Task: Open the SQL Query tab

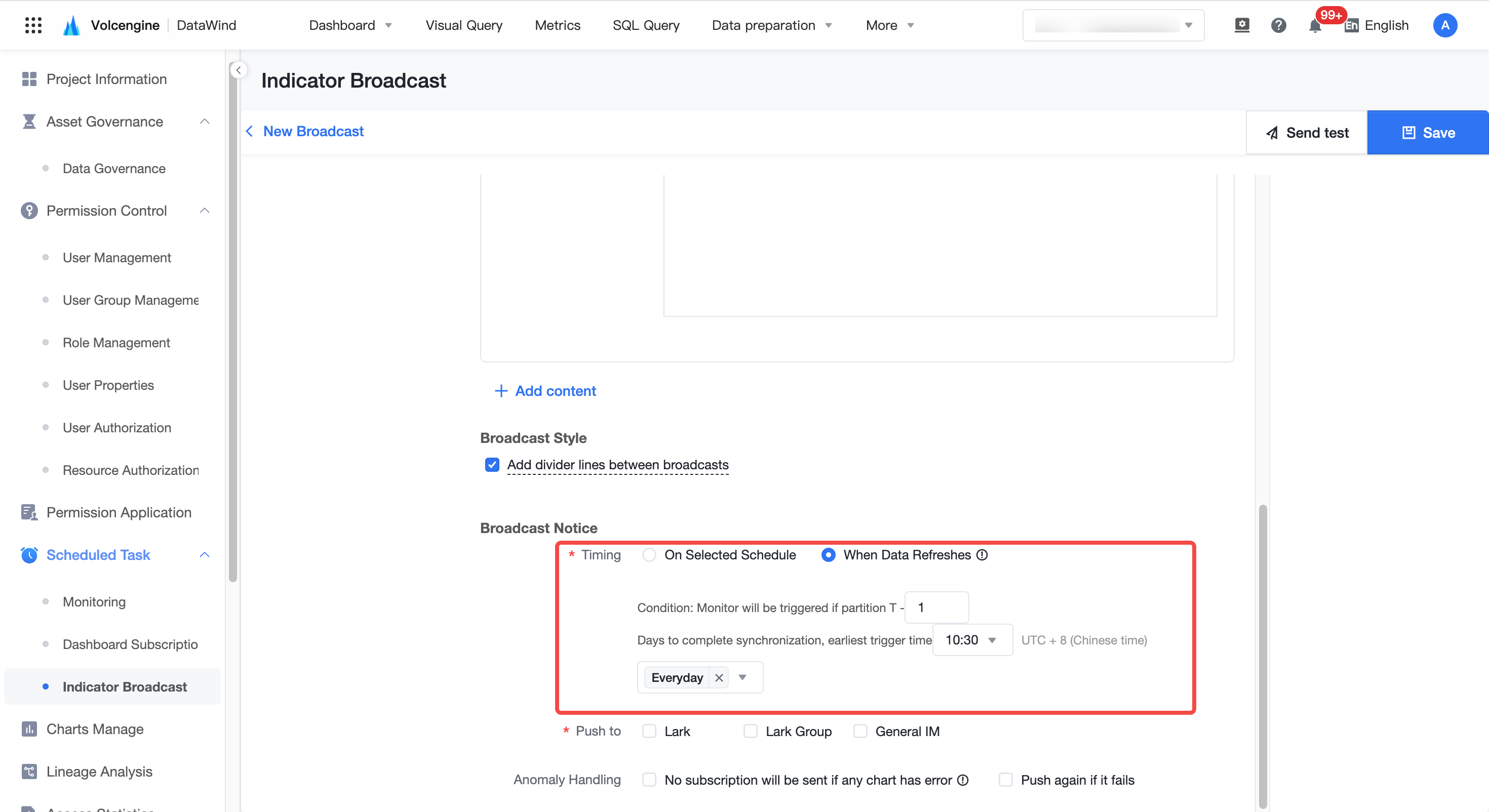Action: pyautogui.click(x=646, y=25)
